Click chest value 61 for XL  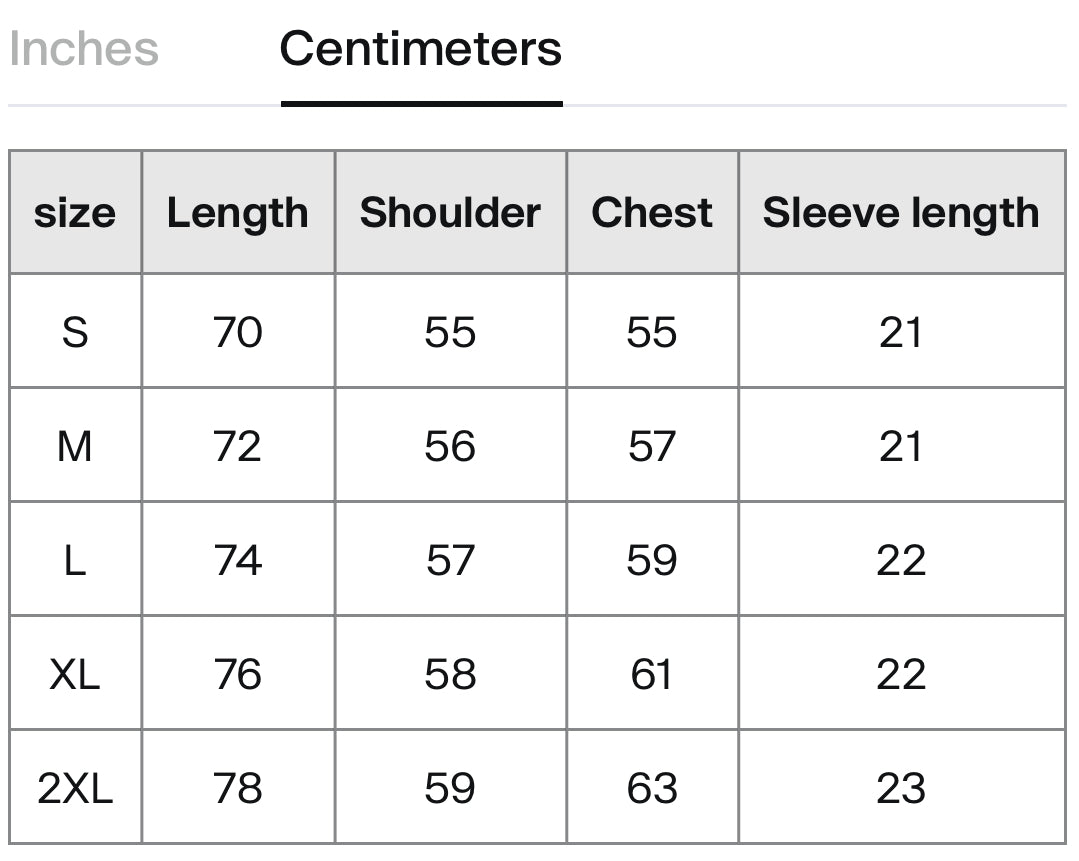(x=651, y=674)
